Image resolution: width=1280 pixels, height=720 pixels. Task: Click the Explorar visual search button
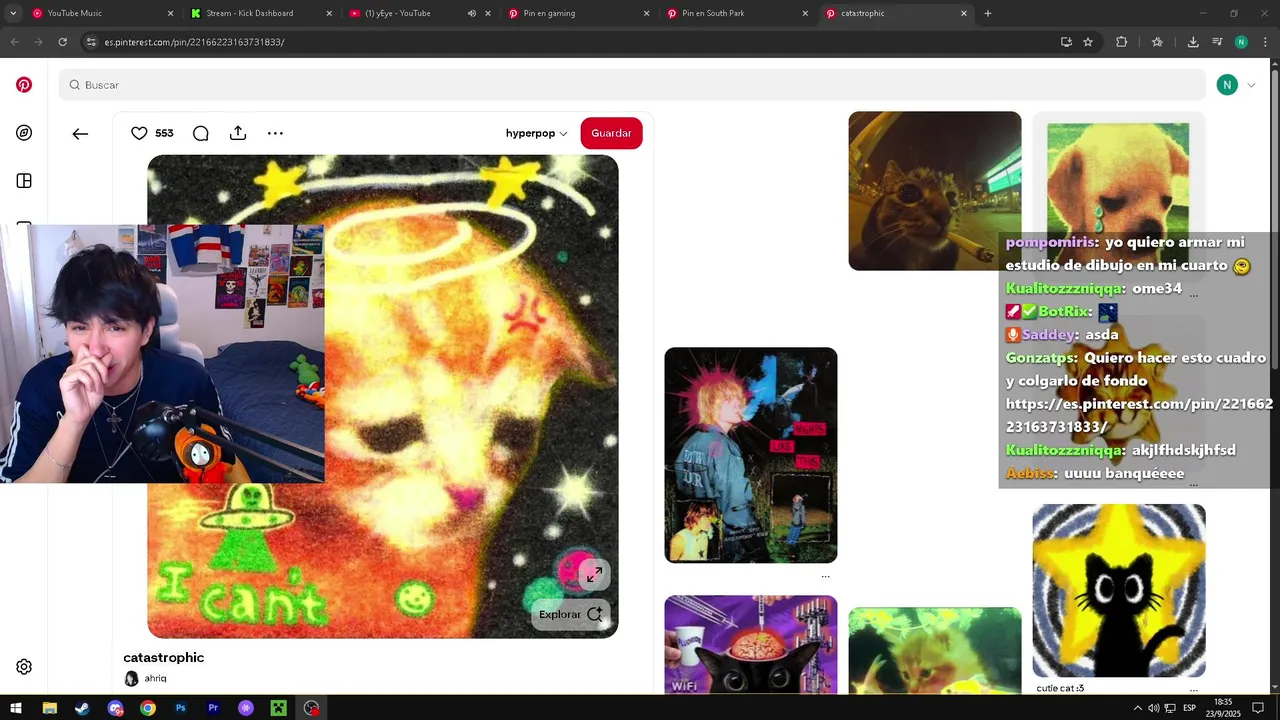pyautogui.click(x=571, y=614)
